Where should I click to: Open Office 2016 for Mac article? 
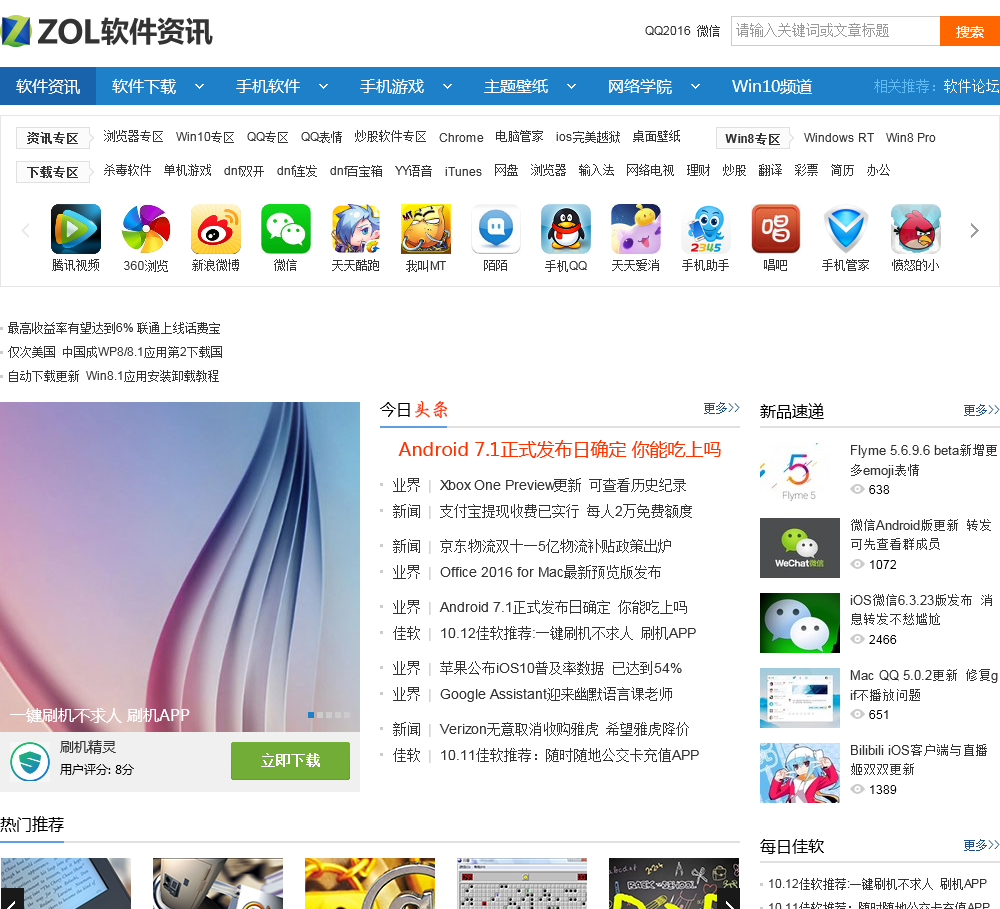click(550, 572)
